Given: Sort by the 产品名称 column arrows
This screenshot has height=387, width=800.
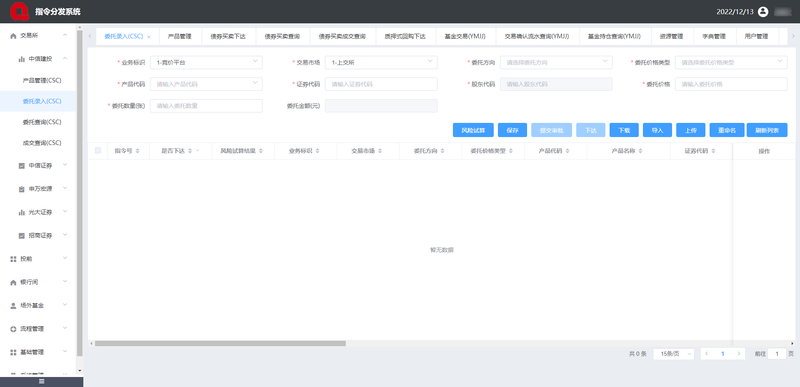Looking at the screenshot, I should pyautogui.click(x=640, y=151).
